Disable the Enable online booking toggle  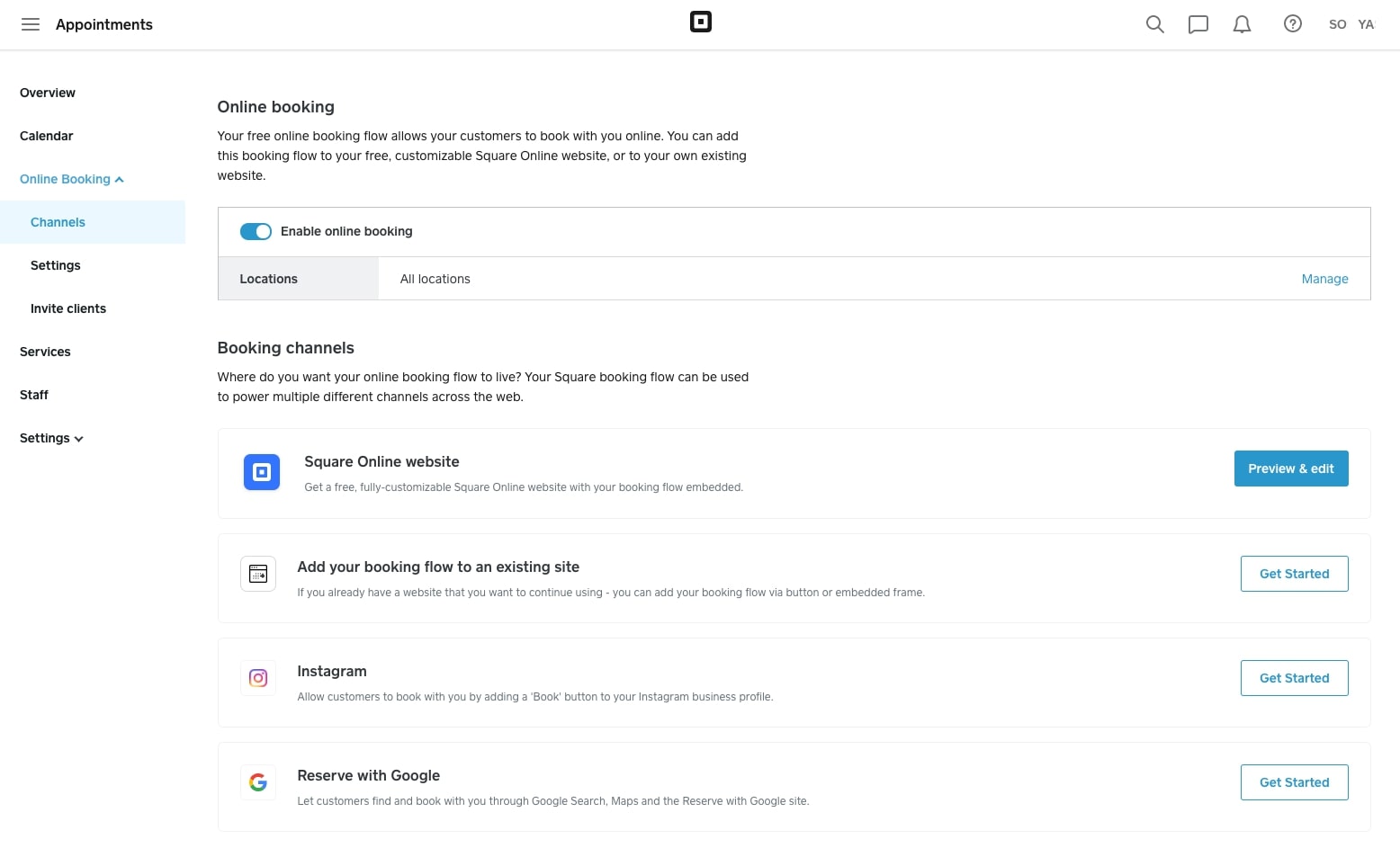(256, 231)
